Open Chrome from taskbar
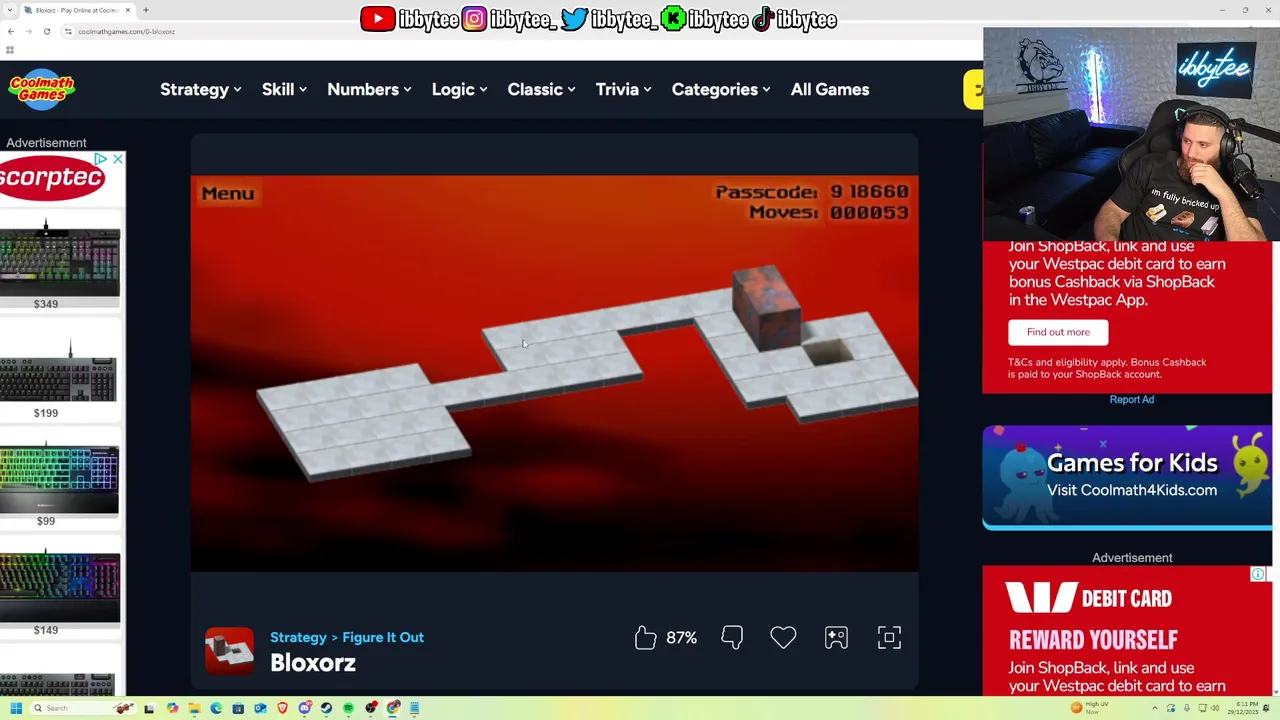The height and width of the screenshot is (720, 1280). [393, 708]
